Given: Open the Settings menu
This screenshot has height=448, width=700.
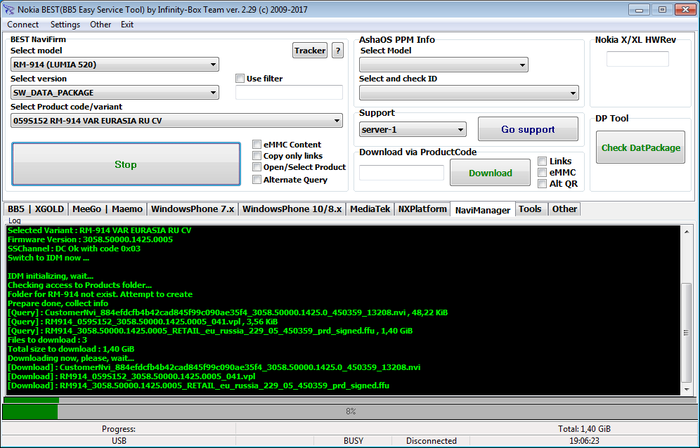Looking at the screenshot, I should tap(65, 25).
